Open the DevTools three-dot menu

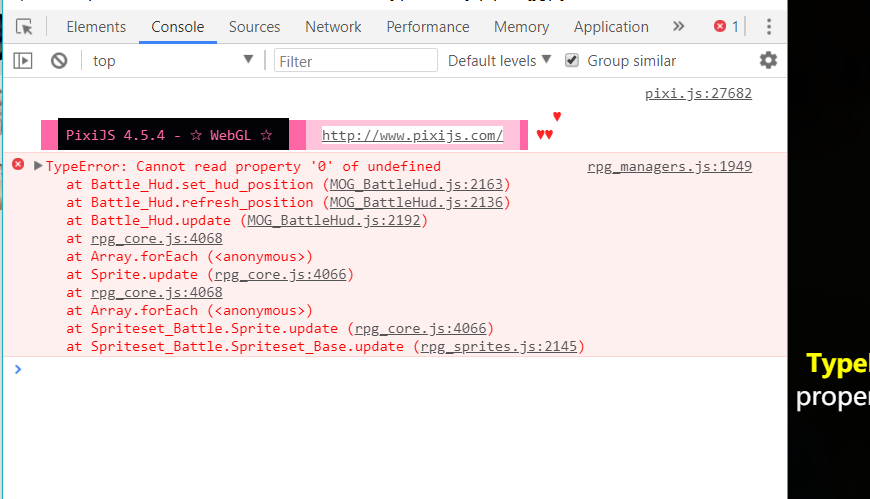pos(768,27)
